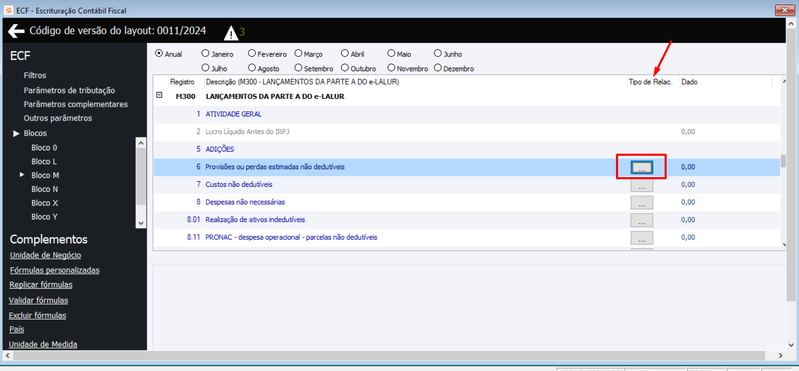The height and width of the screenshot is (371, 799).
Task: Pick the Junho radio button
Action: (438, 54)
